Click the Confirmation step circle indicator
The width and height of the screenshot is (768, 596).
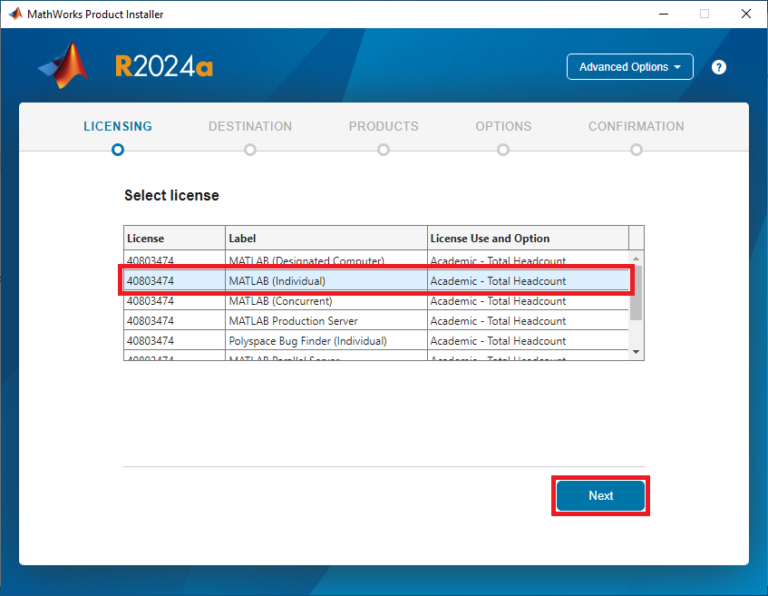click(636, 149)
